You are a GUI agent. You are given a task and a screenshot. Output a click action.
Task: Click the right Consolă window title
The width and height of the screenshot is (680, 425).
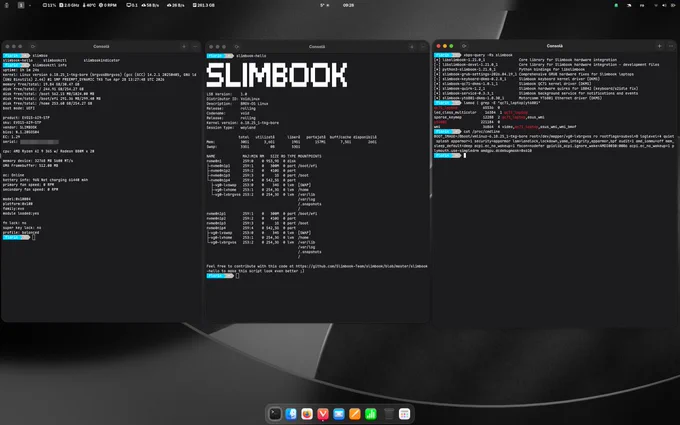555,46
